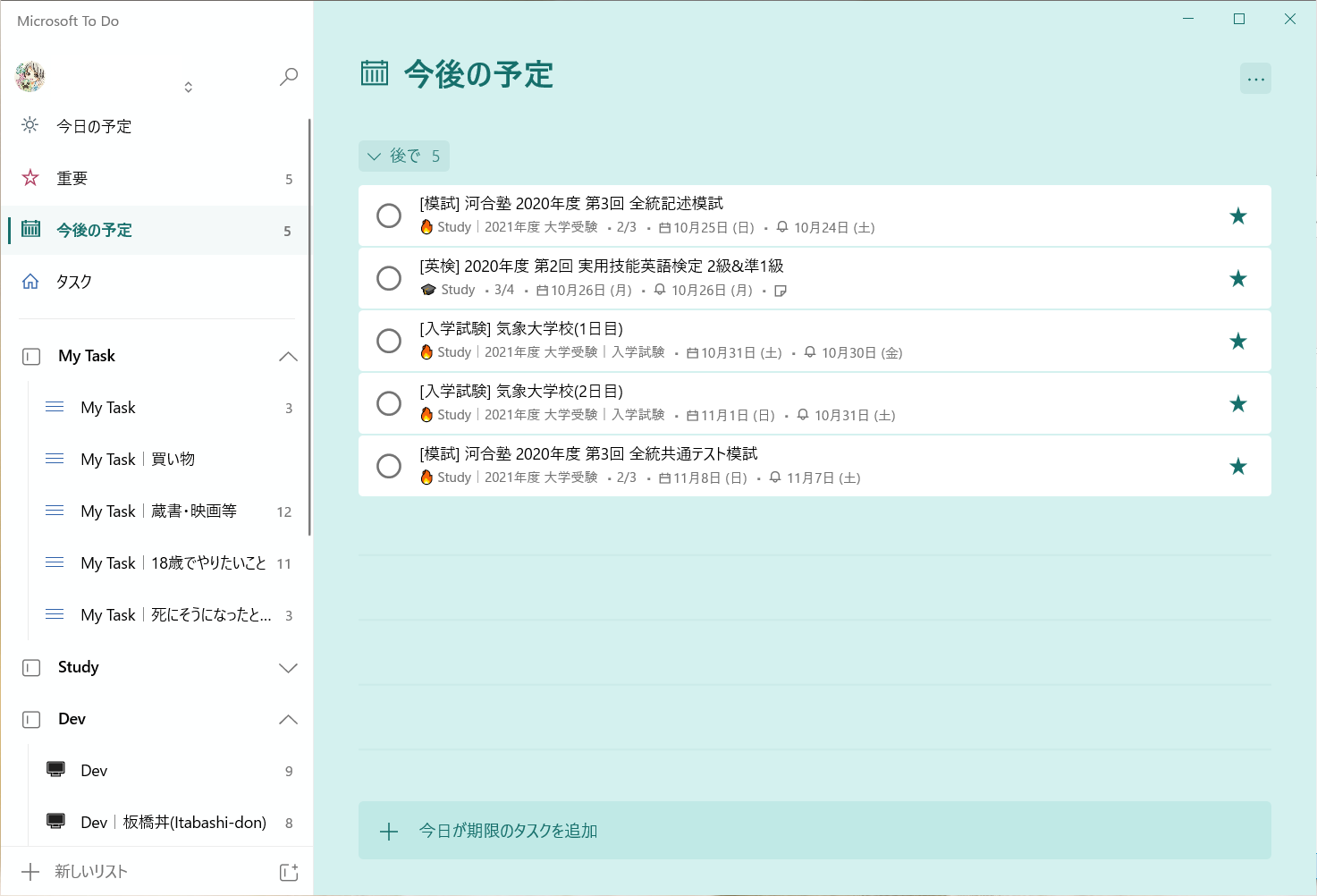The image size is (1317, 896).
Task: Click the 今日が期限のタスクを追加 field
Action: point(814,831)
